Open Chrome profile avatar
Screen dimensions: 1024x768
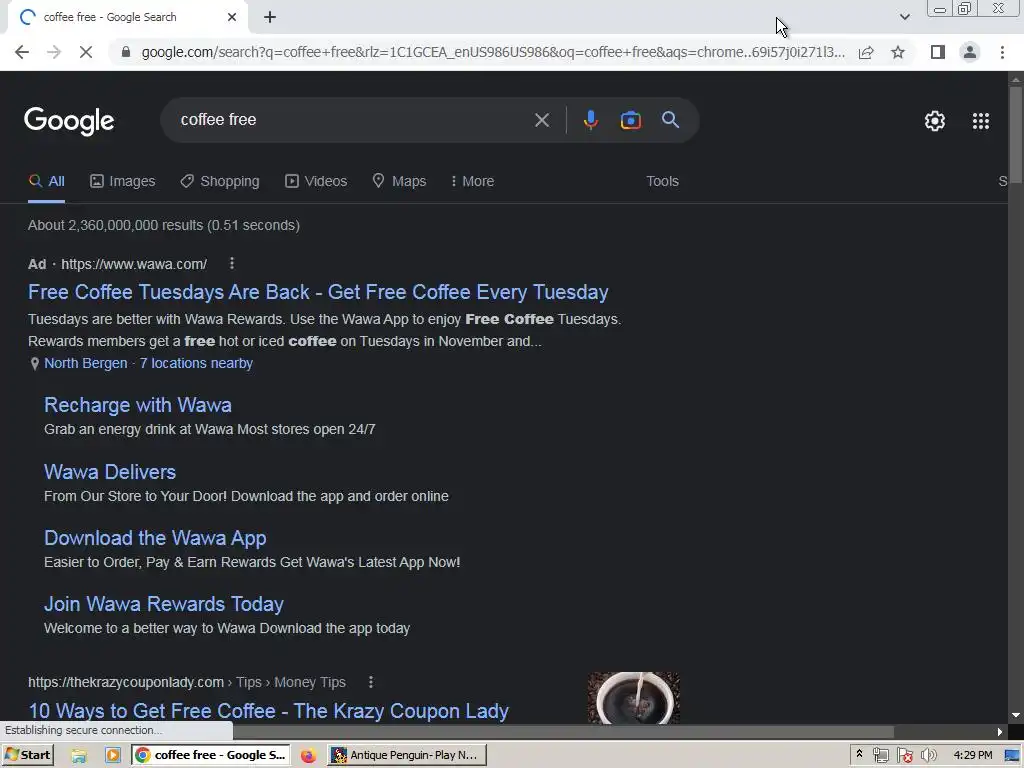pyautogui.click(x=970, y=52)
